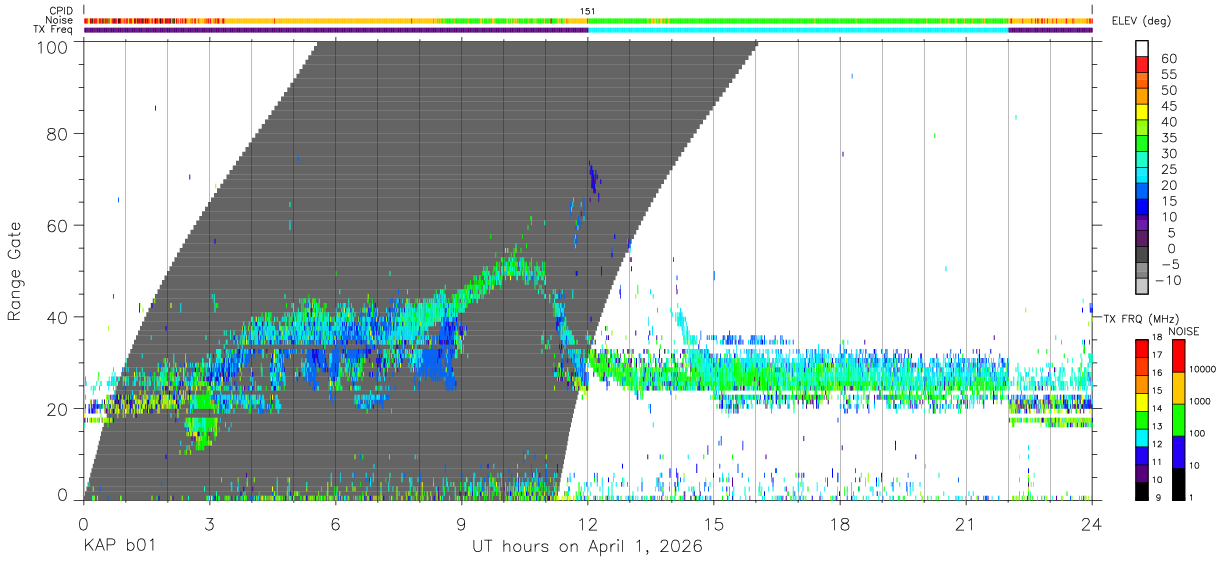Click the 21 hour label on time axis
This screenshot has height=567, width=1228.
(966, 525)
